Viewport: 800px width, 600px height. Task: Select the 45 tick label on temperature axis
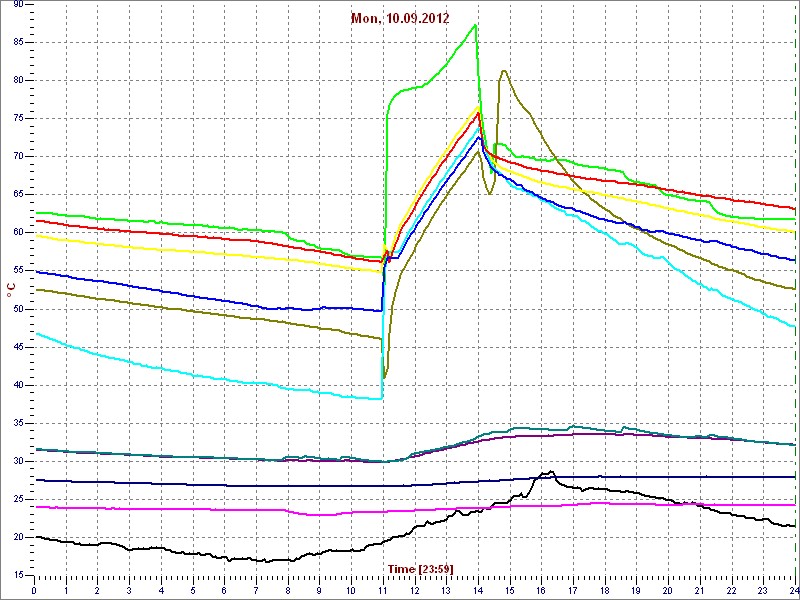coord(17,347)
